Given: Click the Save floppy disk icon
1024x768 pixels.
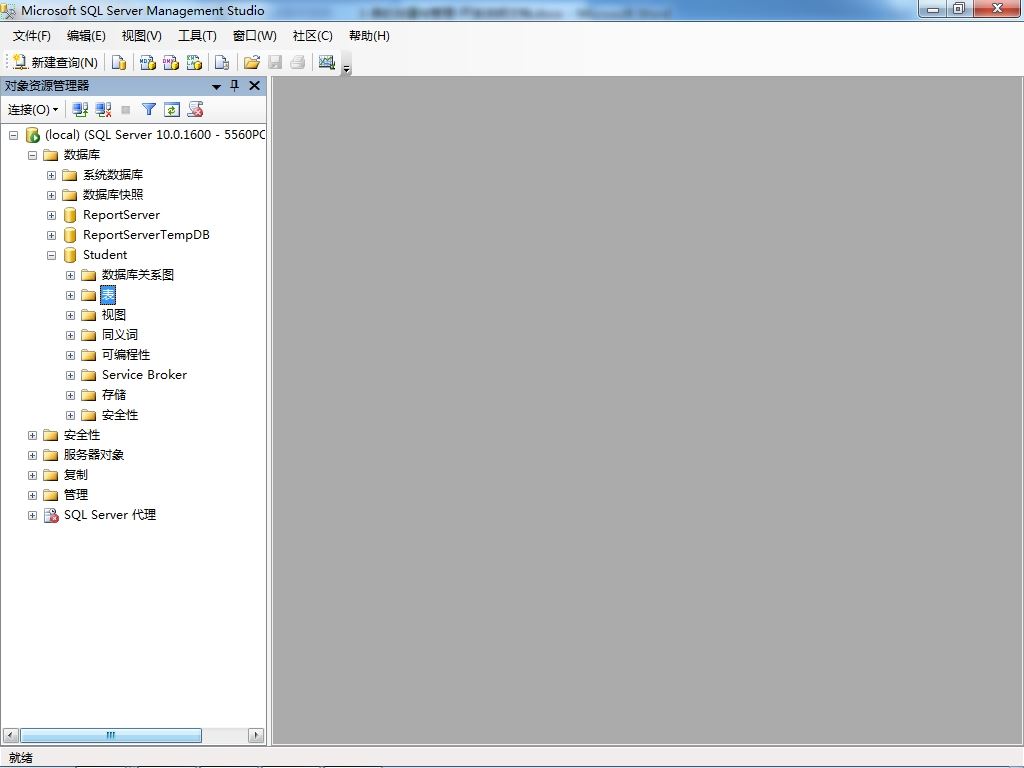Looking at the screenshot, I should [x=275, y=62].
